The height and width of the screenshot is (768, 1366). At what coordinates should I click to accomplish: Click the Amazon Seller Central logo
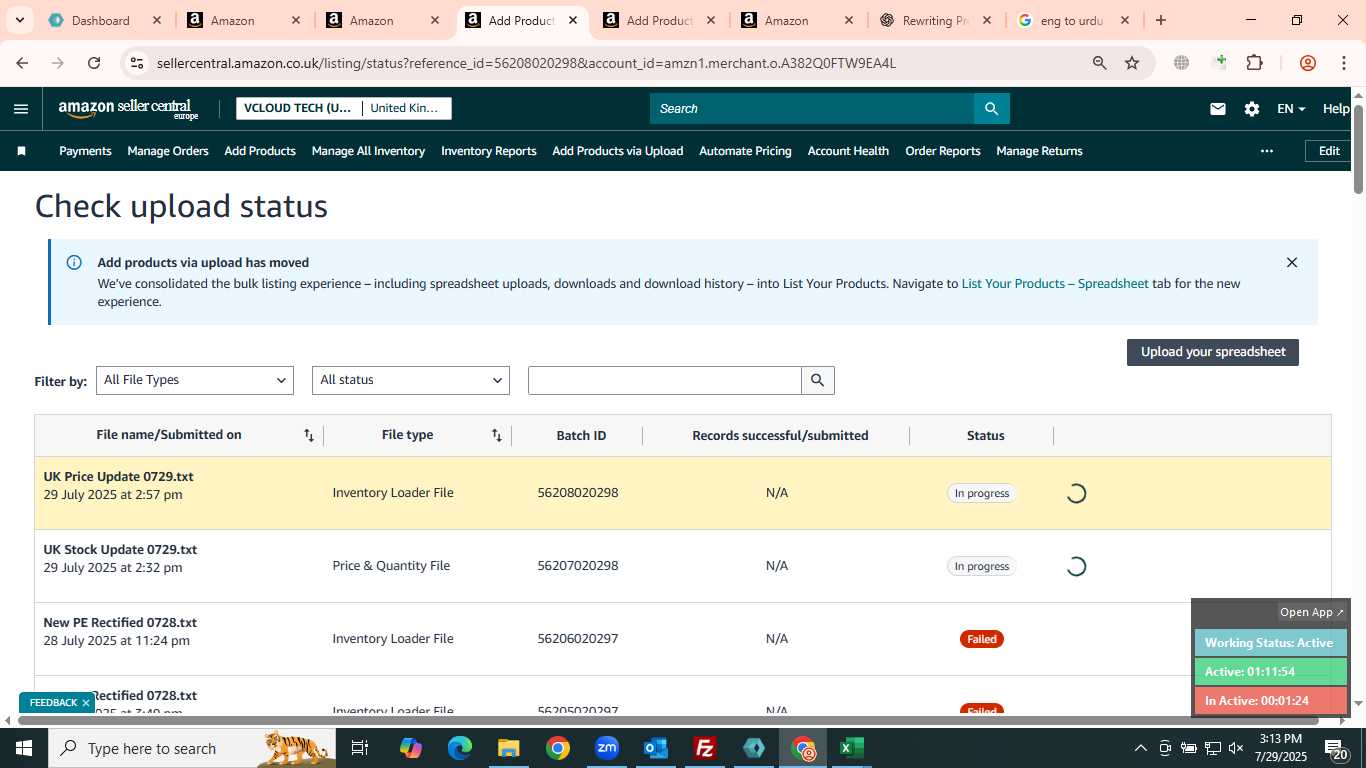click(x=128, y=109)
